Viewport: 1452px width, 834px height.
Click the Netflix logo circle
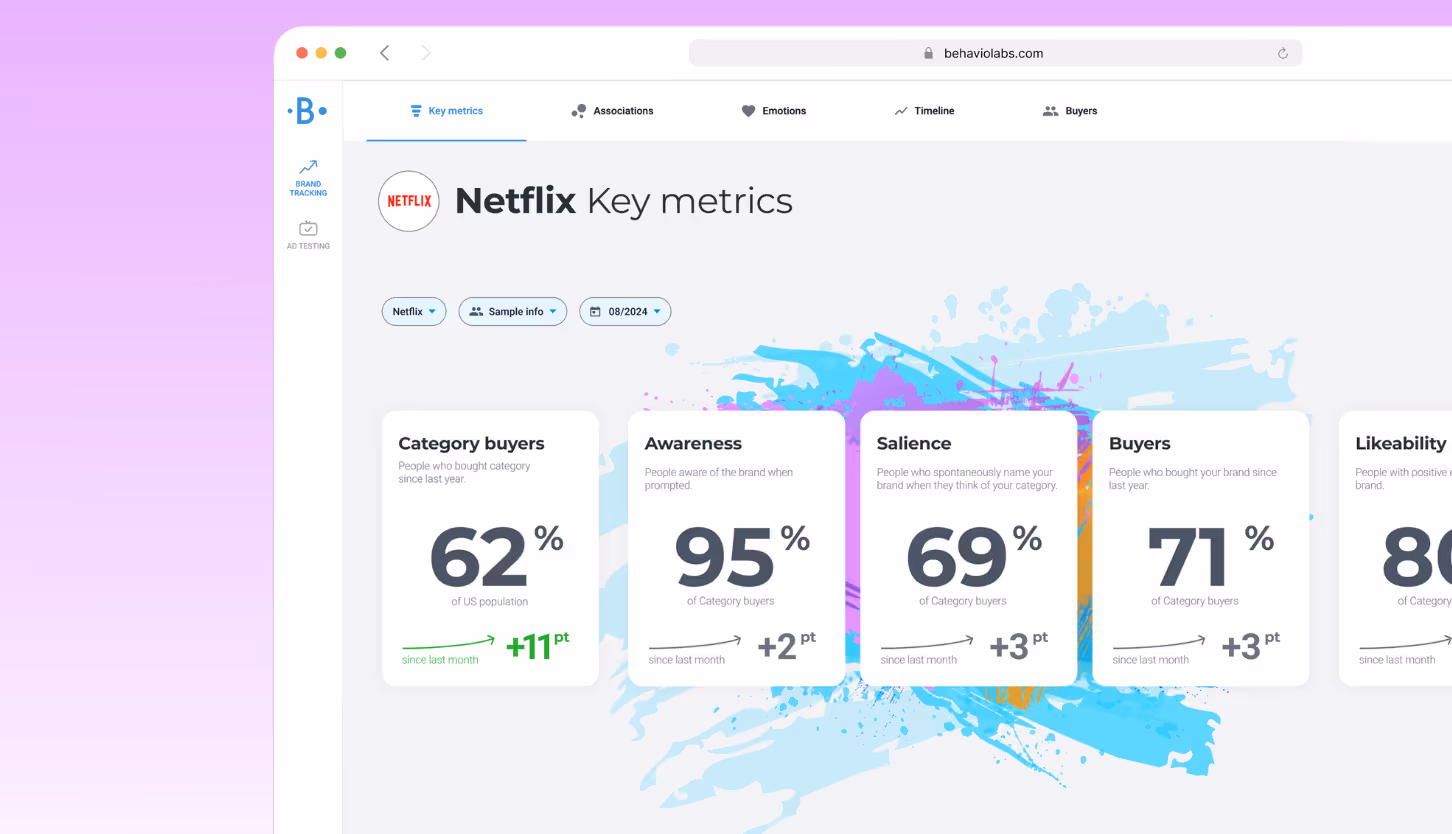(x=409, y=201)
